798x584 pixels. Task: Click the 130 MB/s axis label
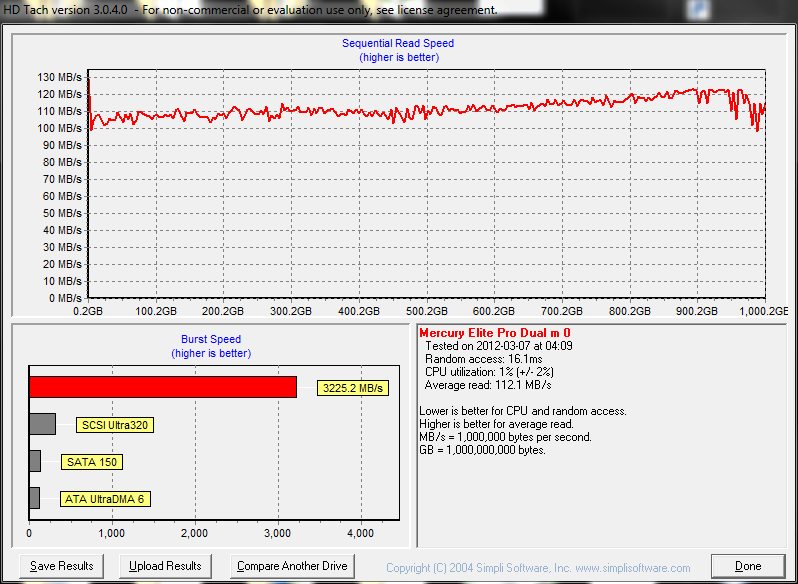[x=60, y=77]
